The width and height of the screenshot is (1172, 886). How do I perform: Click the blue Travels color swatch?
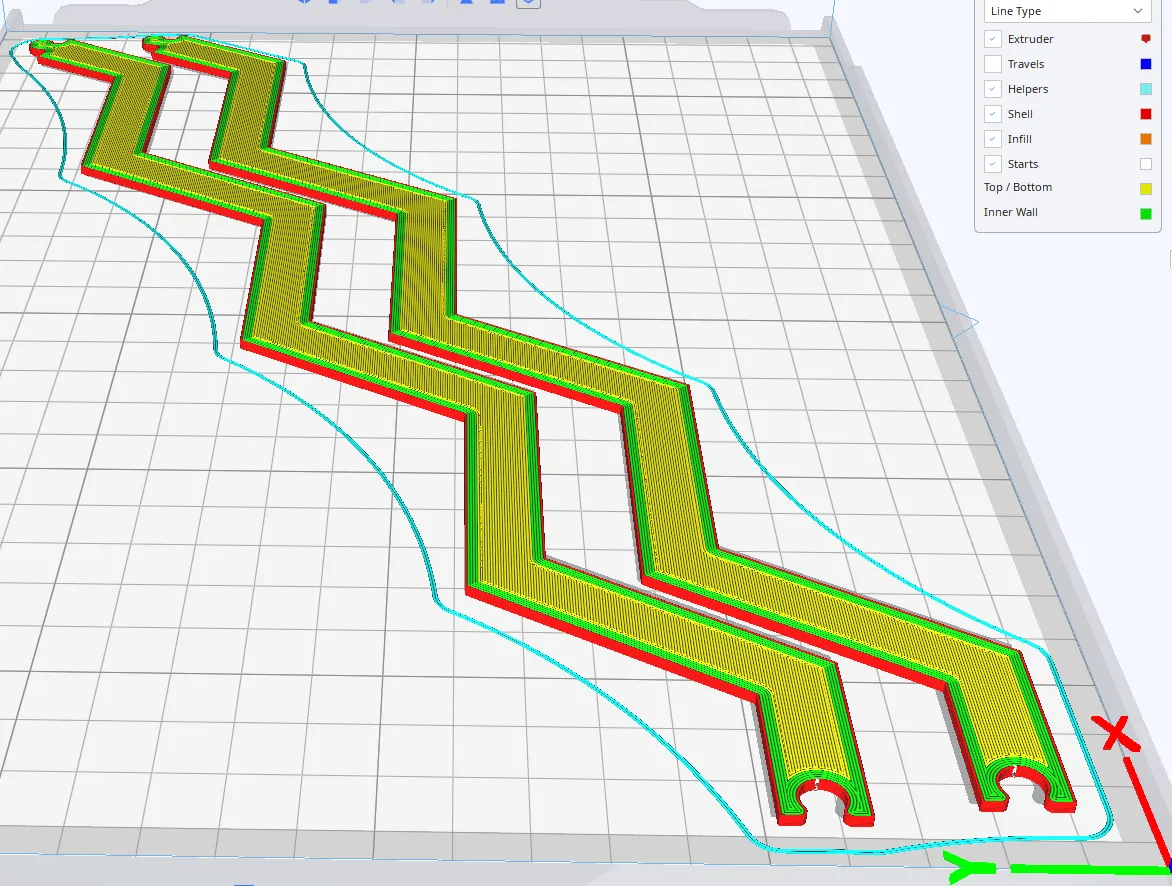1146,64
